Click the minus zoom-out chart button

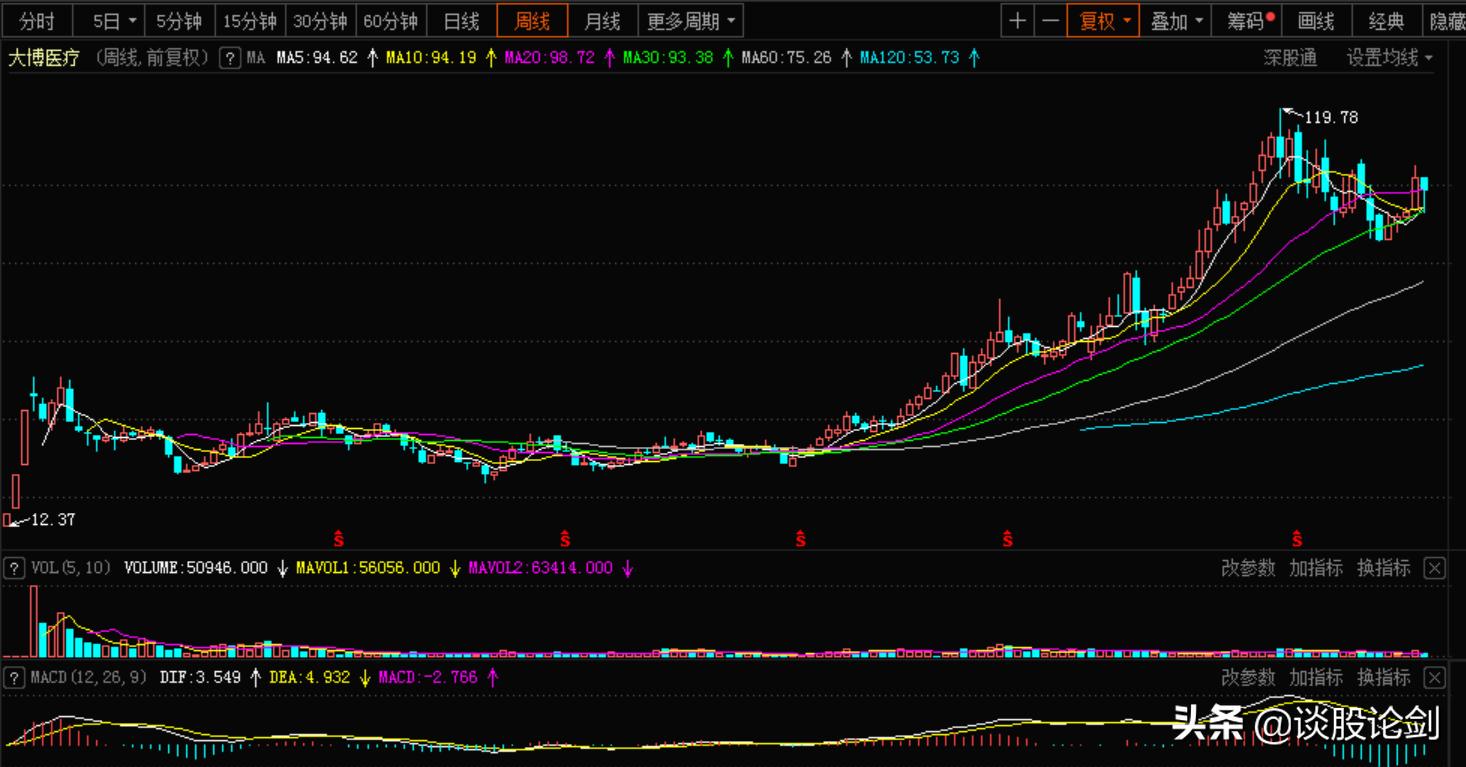(1050, 21)
